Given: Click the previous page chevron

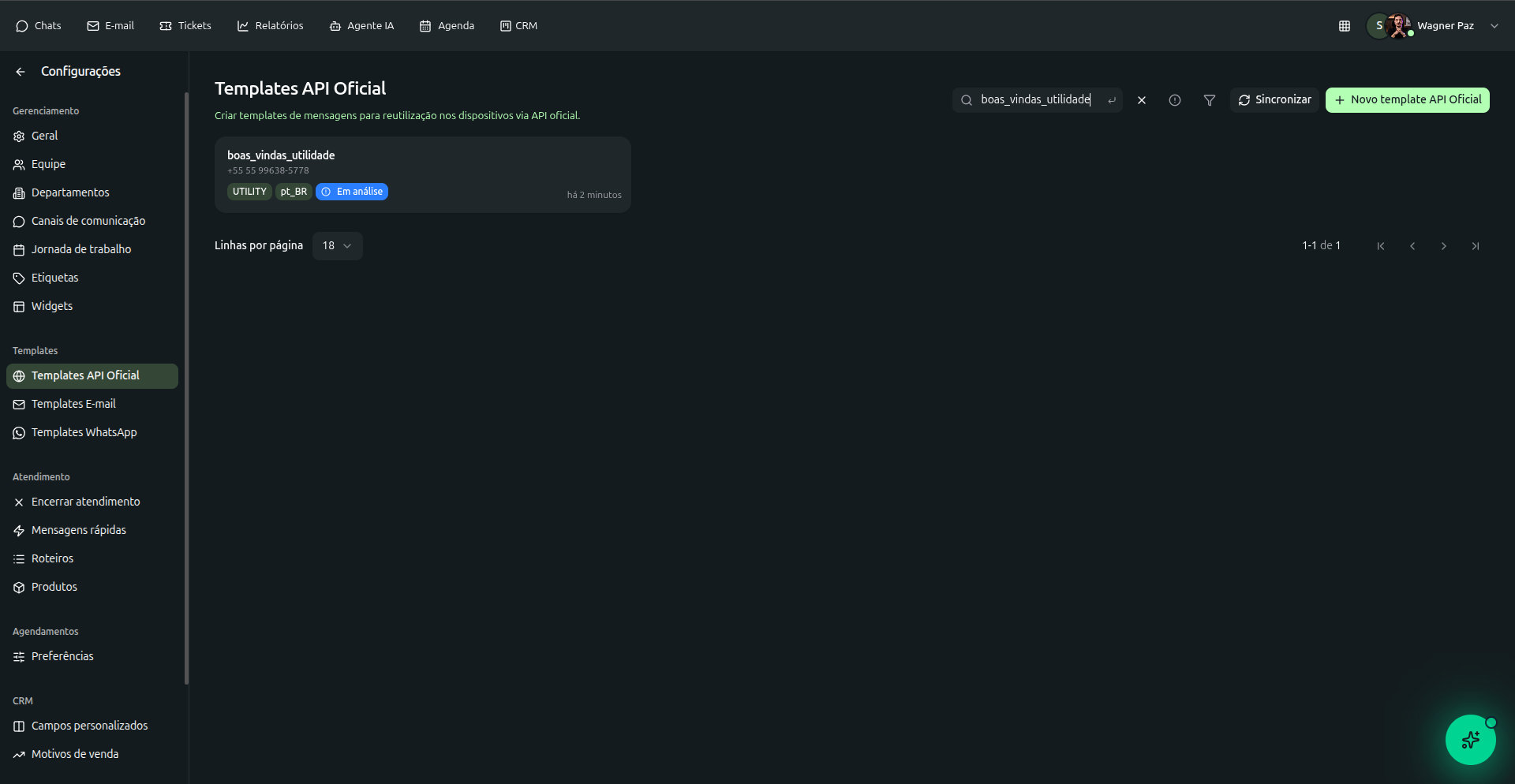Looking at the screenshot, I should 1412,246.
